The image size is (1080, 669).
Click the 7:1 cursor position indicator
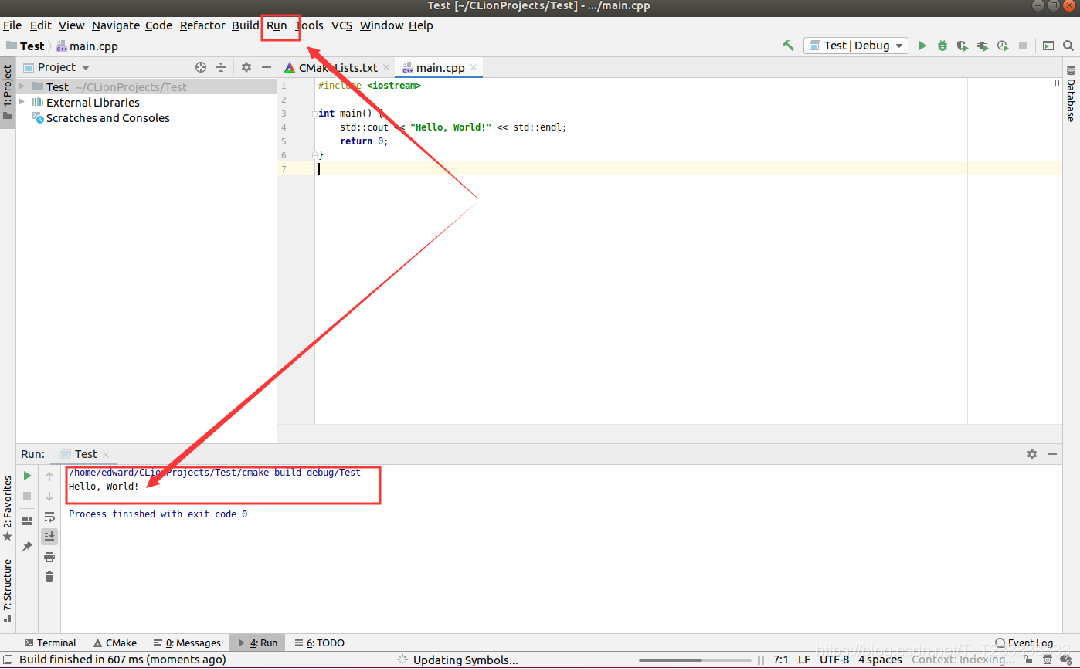(x=780, y=660)
